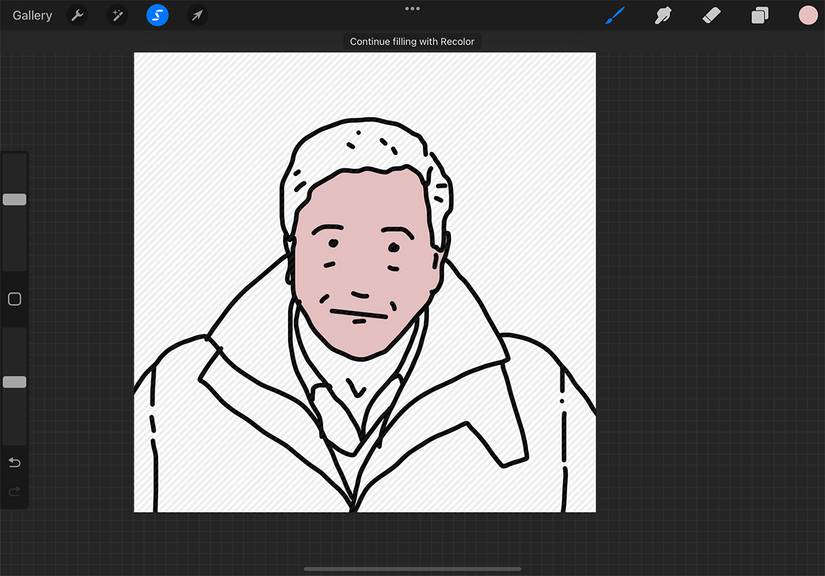The image size is (825, 576).
Task: Adjust the brush size slider
Action: click(x=14, y=199)
